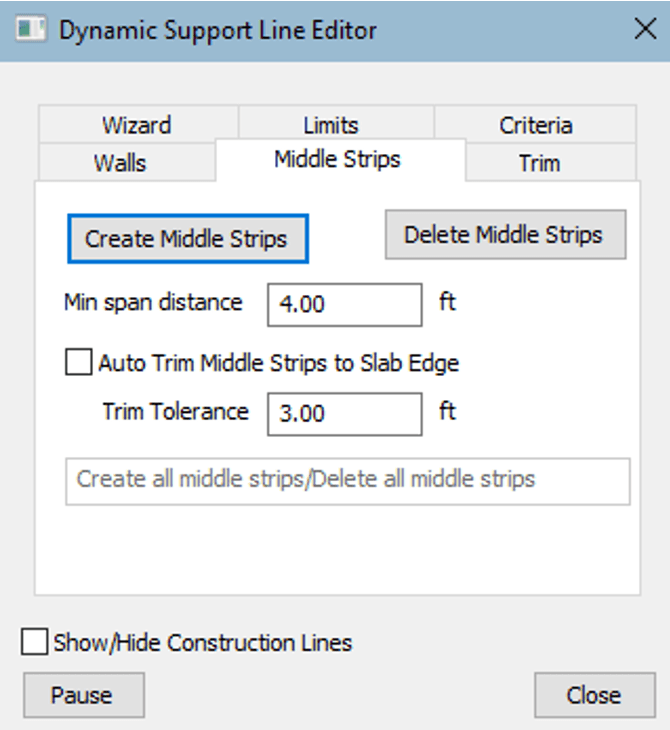This screenshot has height=730, width=670.
Task: Enable Auto Trim Middle Strips to Slab Edge
Action: click(x=78, y=362)
